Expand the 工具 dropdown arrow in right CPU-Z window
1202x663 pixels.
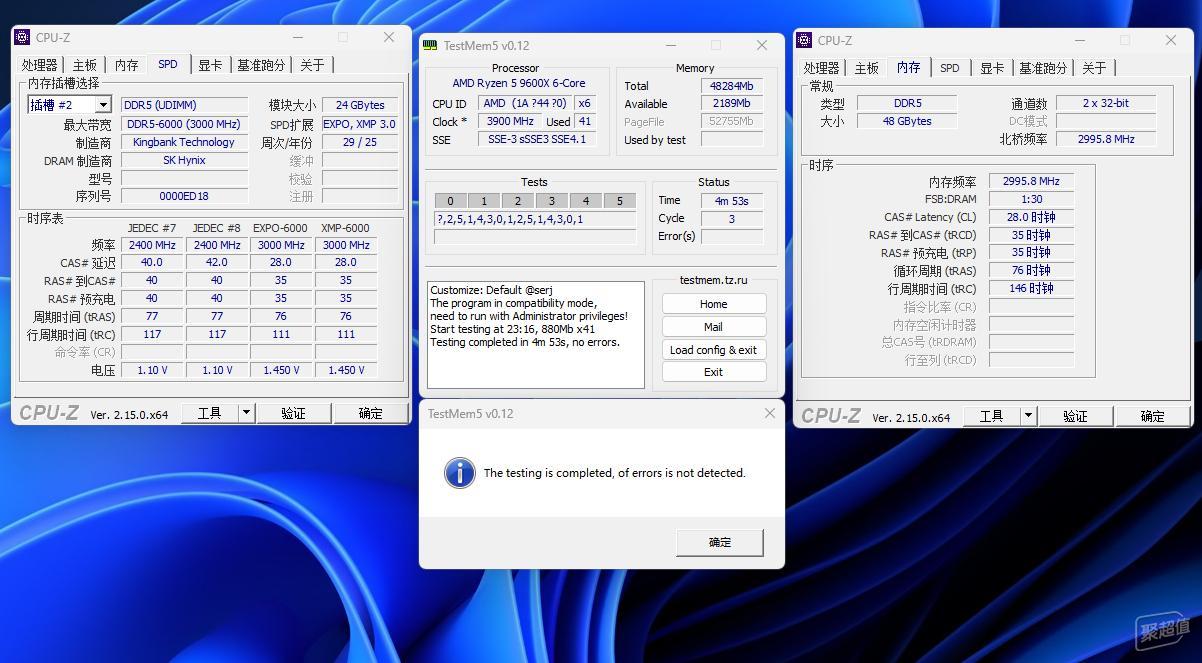pos(1028,416)
